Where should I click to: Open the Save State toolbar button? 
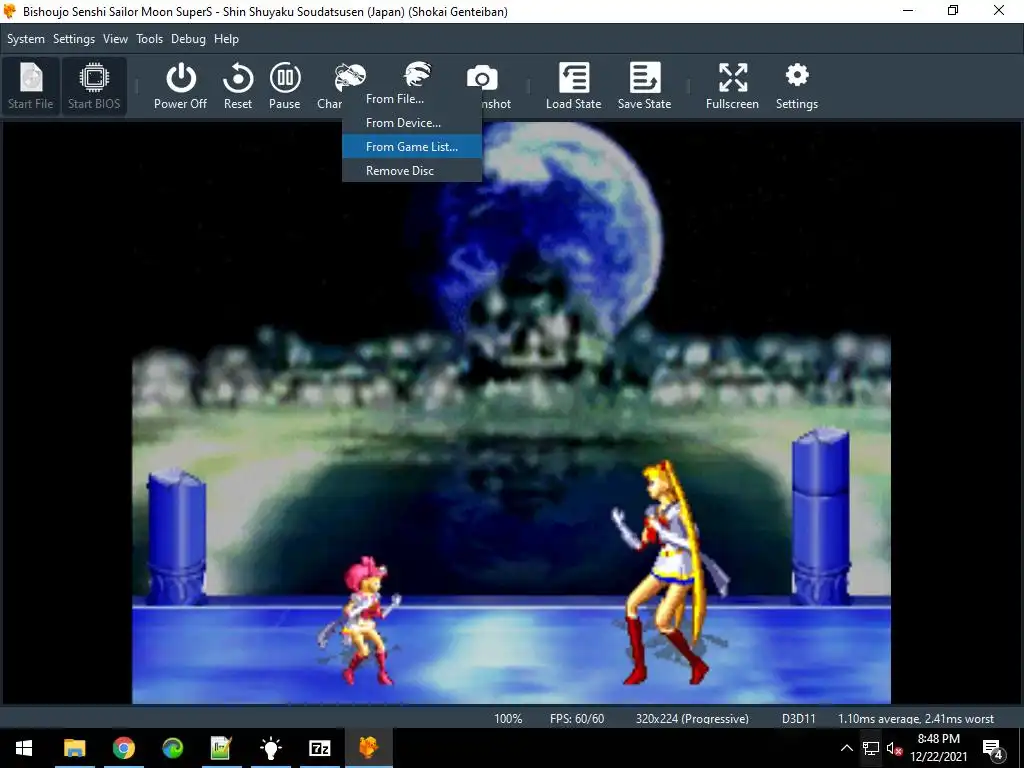pos(645,86)
